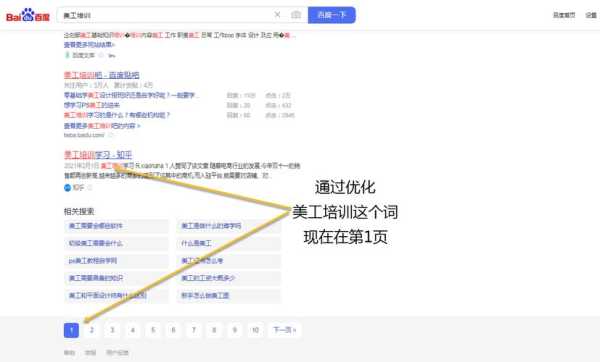Open the 美工培训吧 - 百度贴吧 result title
The width and height of the screenshot is (600, 362).
click(x=101, y=75)
